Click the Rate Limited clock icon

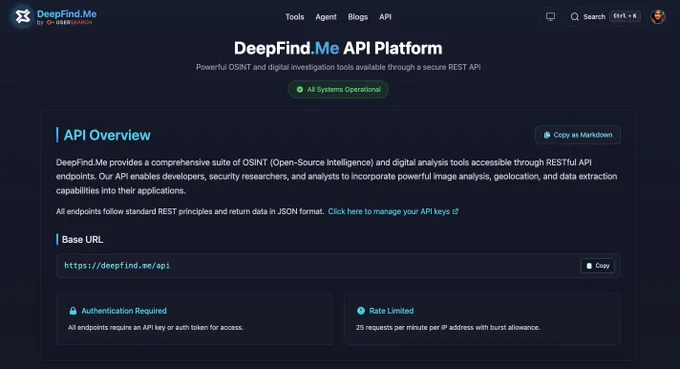(x=361, y=310)
